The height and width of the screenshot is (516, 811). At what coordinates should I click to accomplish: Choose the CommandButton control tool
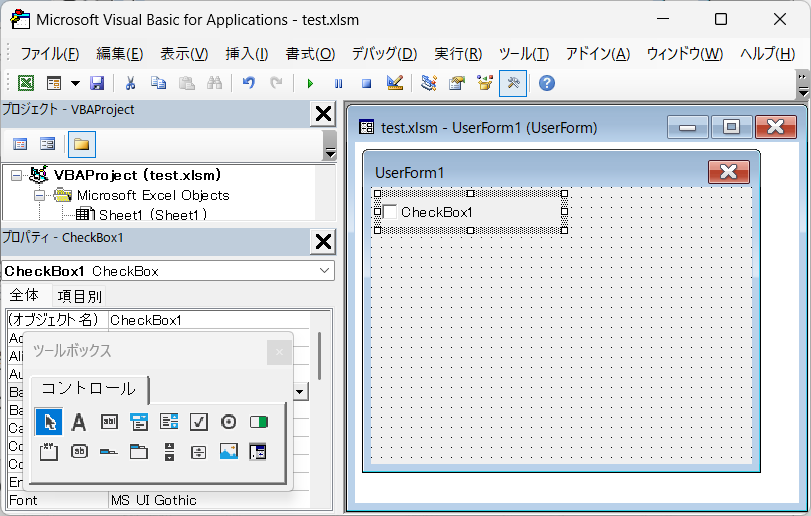pos(79,452)
